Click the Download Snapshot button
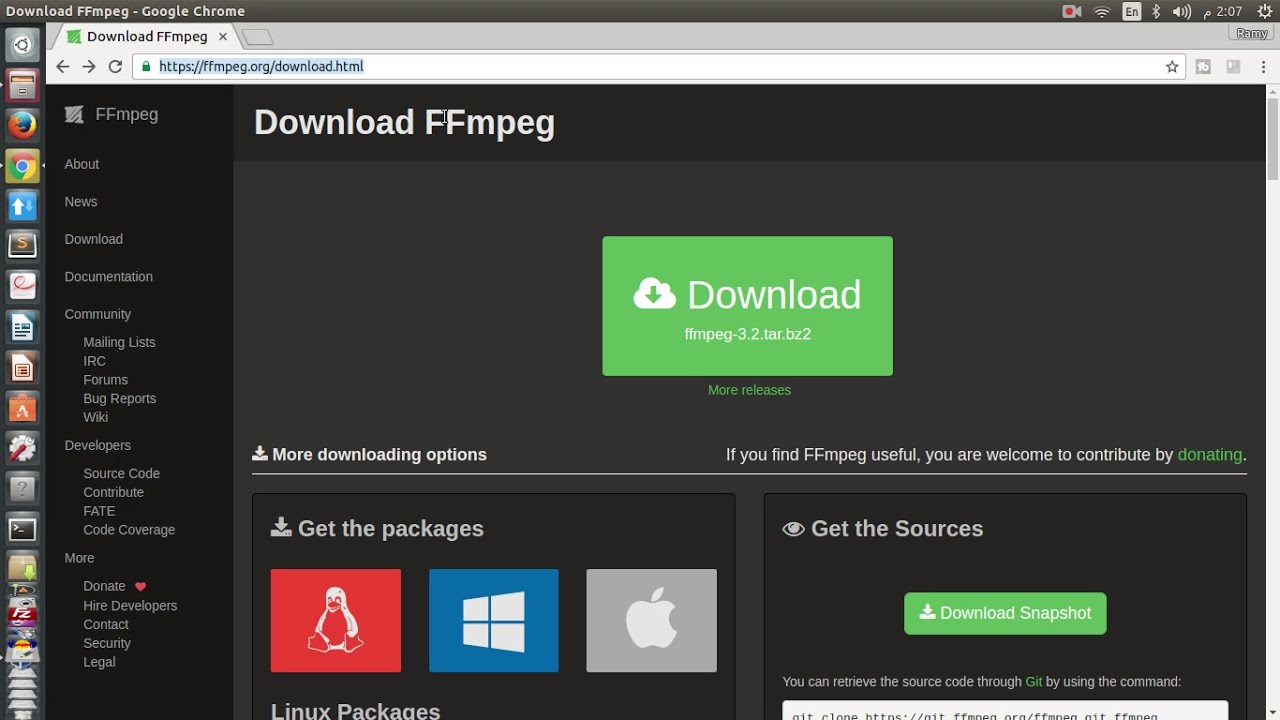The height and width of the screenshot is (720, 1280). 1005,613
